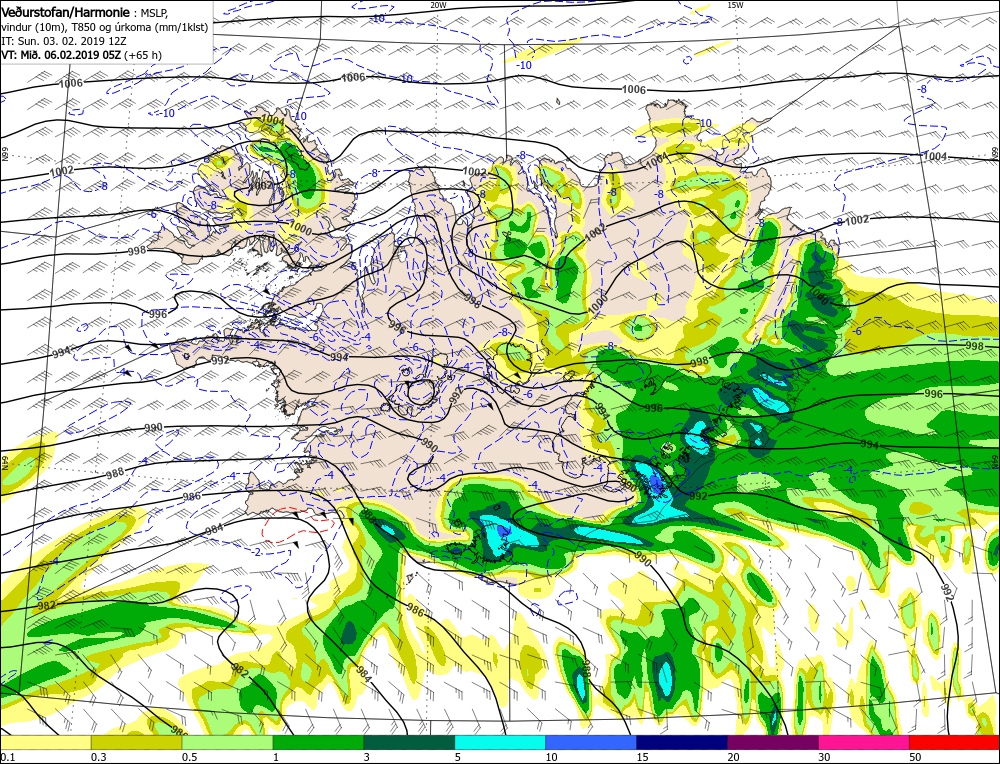The image size is (1000, 764).
Task: Select the red 50+ legend swatch
Action: point(954,742)
